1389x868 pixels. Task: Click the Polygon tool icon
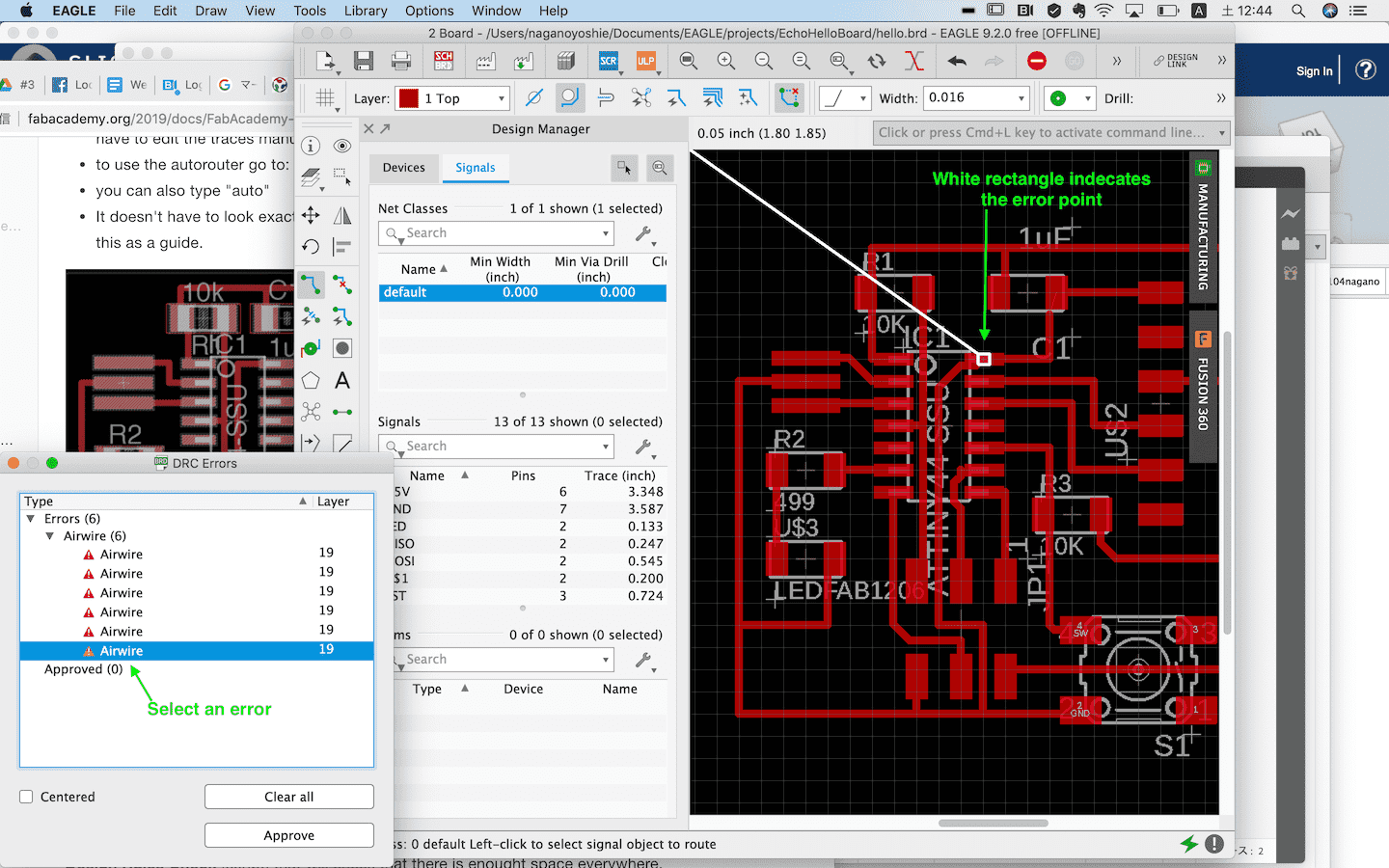(x=311, y=381)
